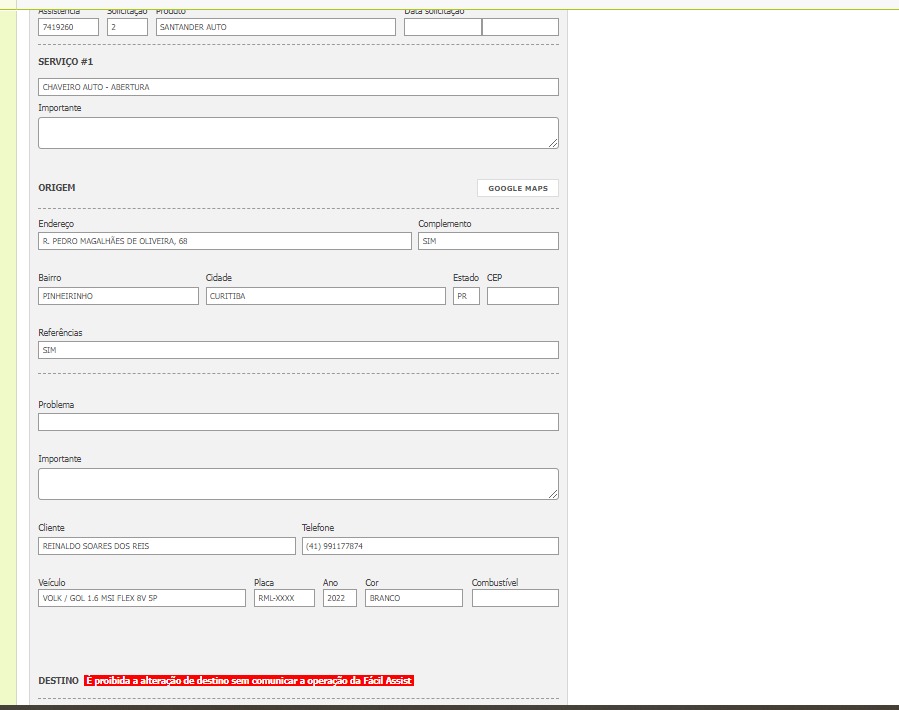Click the Estado label

[466, 278]
